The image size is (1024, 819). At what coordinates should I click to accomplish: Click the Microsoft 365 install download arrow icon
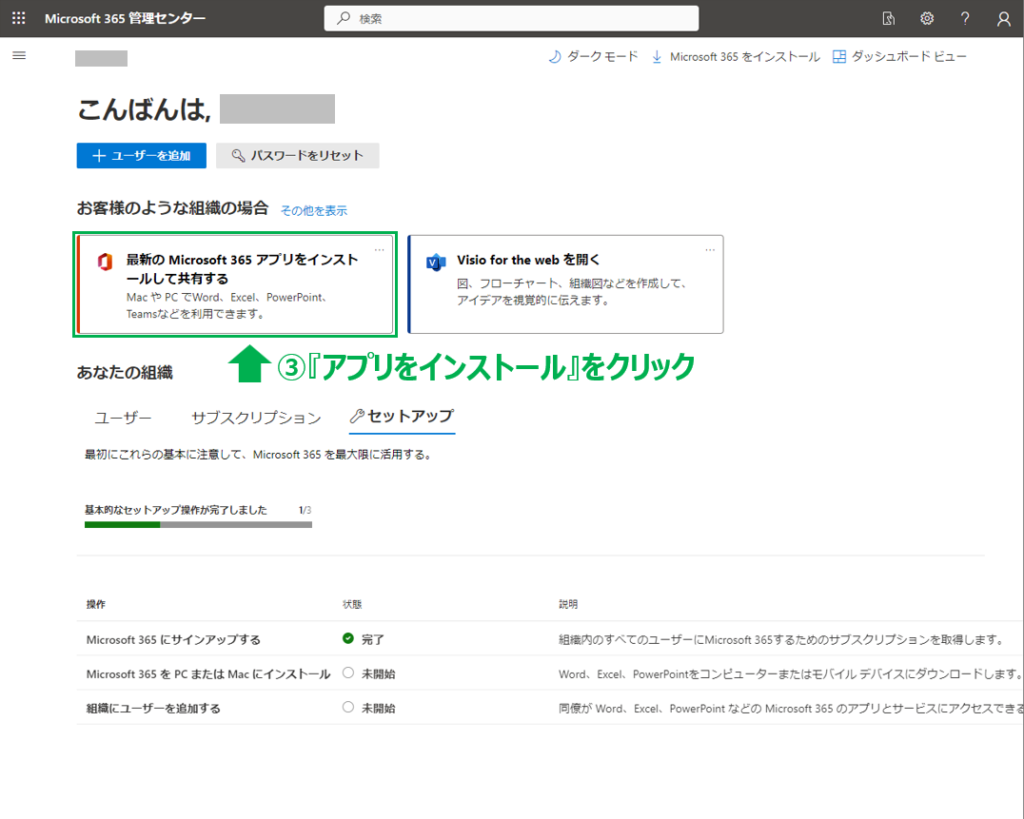click(656, 57)
